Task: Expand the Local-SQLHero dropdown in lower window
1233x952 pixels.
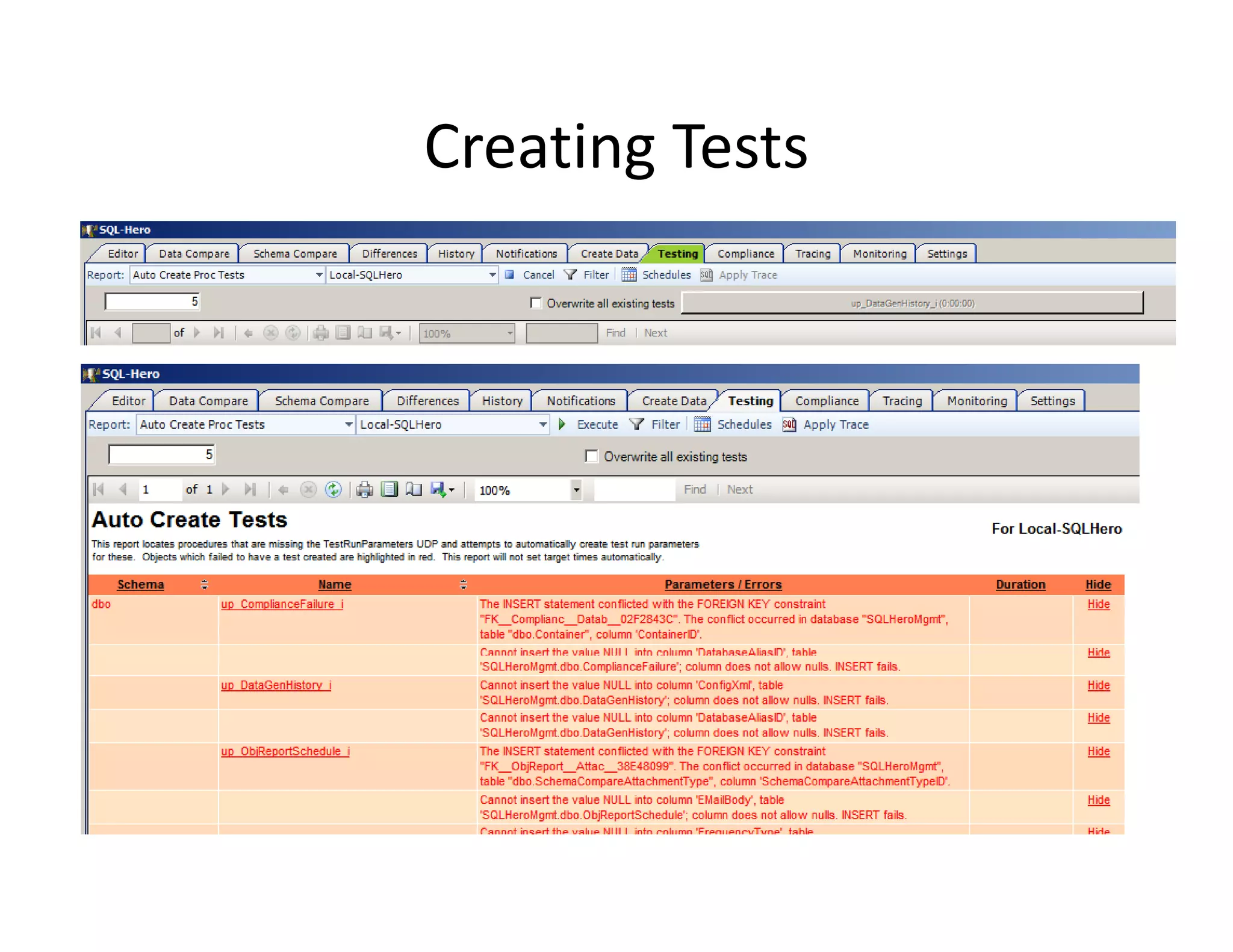Action: [542, 424]
